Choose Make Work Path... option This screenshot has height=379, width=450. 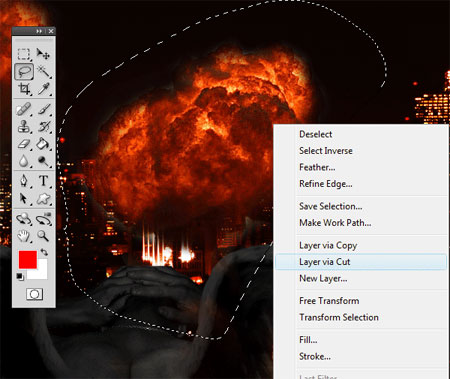pos(335,223)
